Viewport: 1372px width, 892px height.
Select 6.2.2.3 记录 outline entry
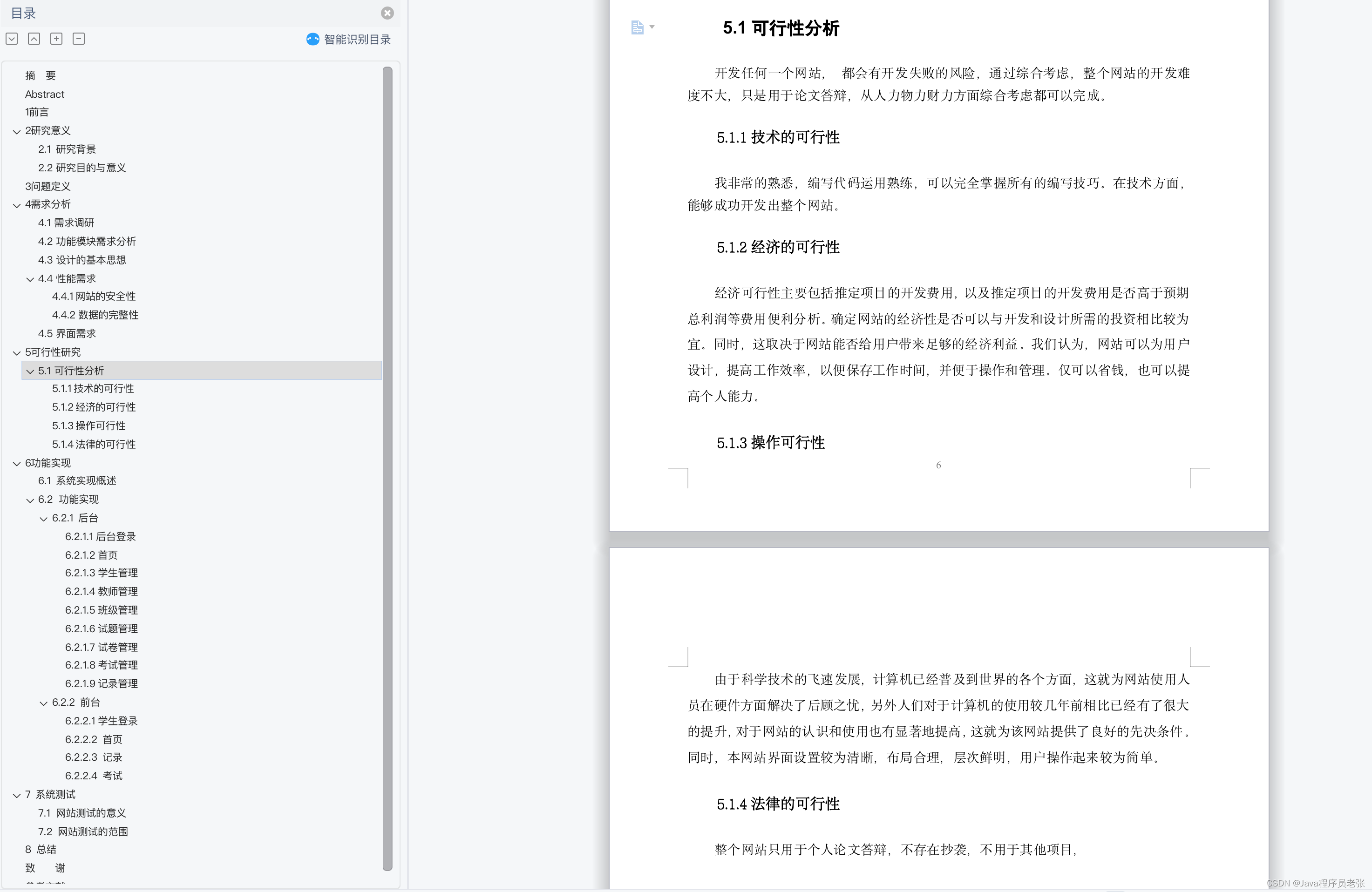click(94, 757)
